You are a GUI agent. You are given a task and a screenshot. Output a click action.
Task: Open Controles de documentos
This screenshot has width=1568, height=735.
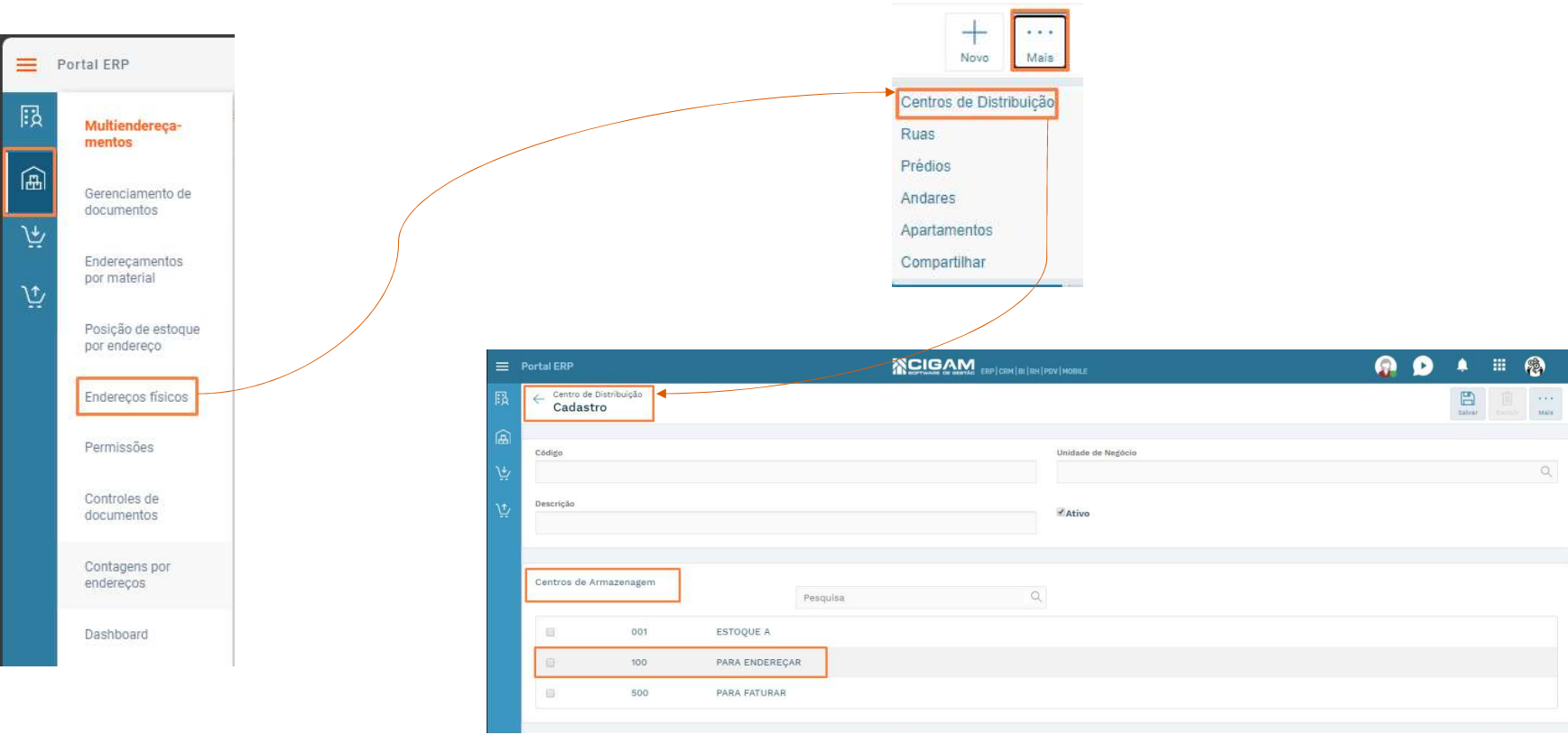point(122,507)
